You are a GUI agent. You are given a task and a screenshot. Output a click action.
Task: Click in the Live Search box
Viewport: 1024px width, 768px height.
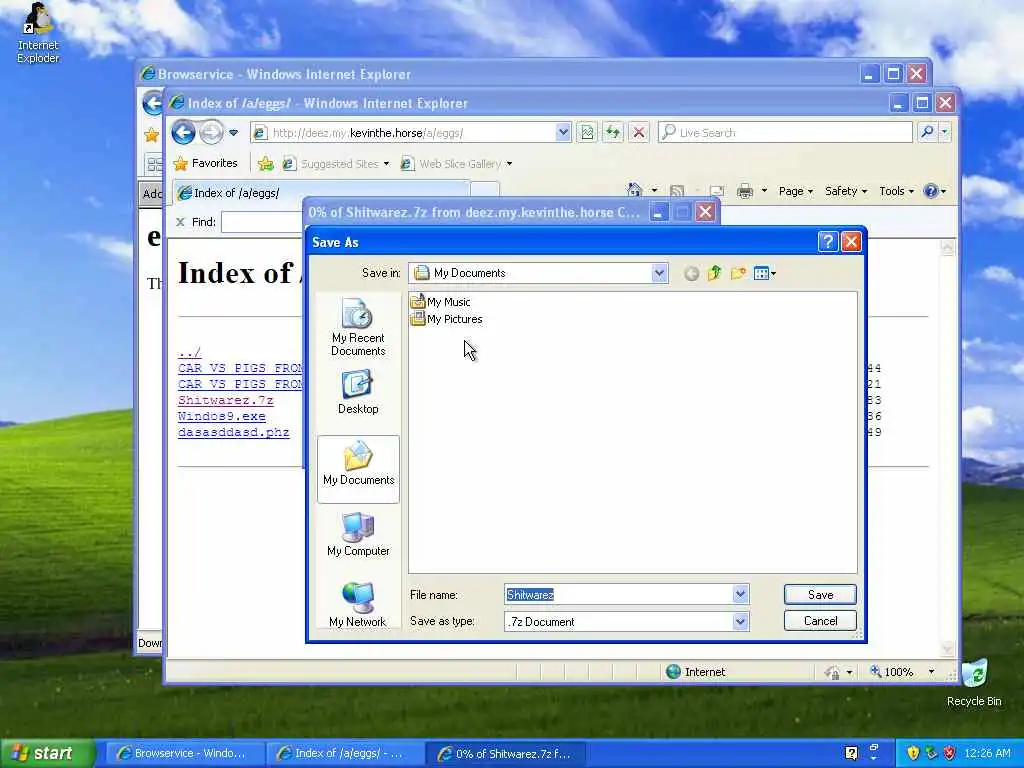coord(786,133)
